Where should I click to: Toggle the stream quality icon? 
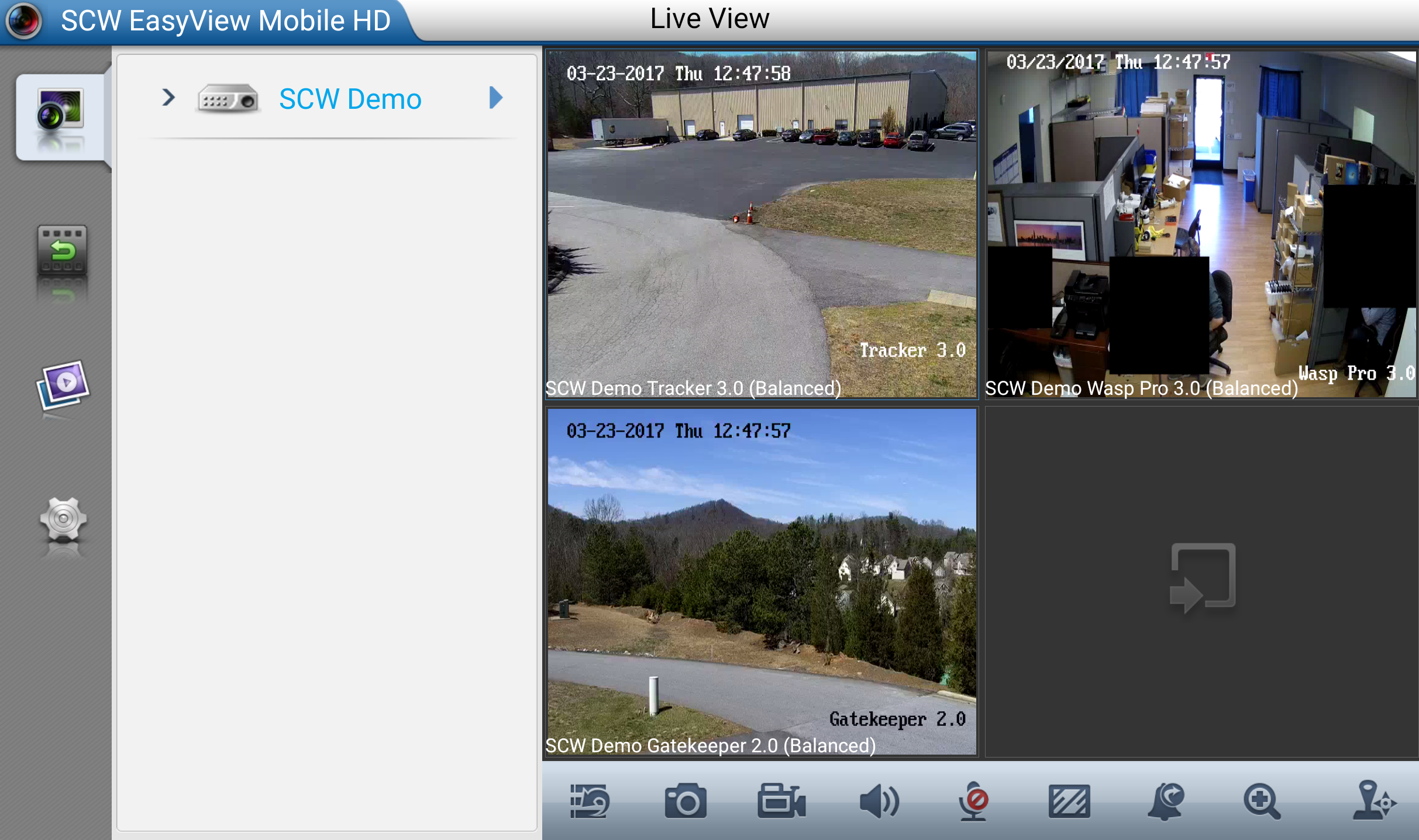[1069, 801]
